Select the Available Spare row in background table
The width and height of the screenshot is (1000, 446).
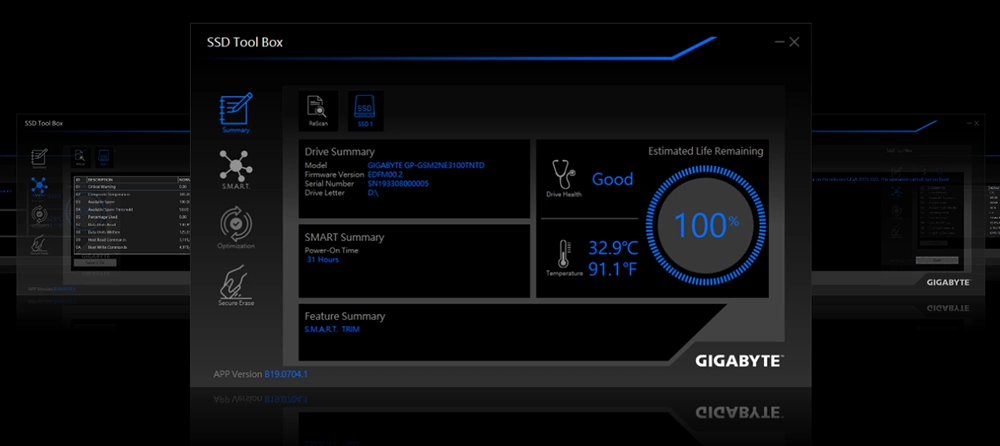point(131,202)
